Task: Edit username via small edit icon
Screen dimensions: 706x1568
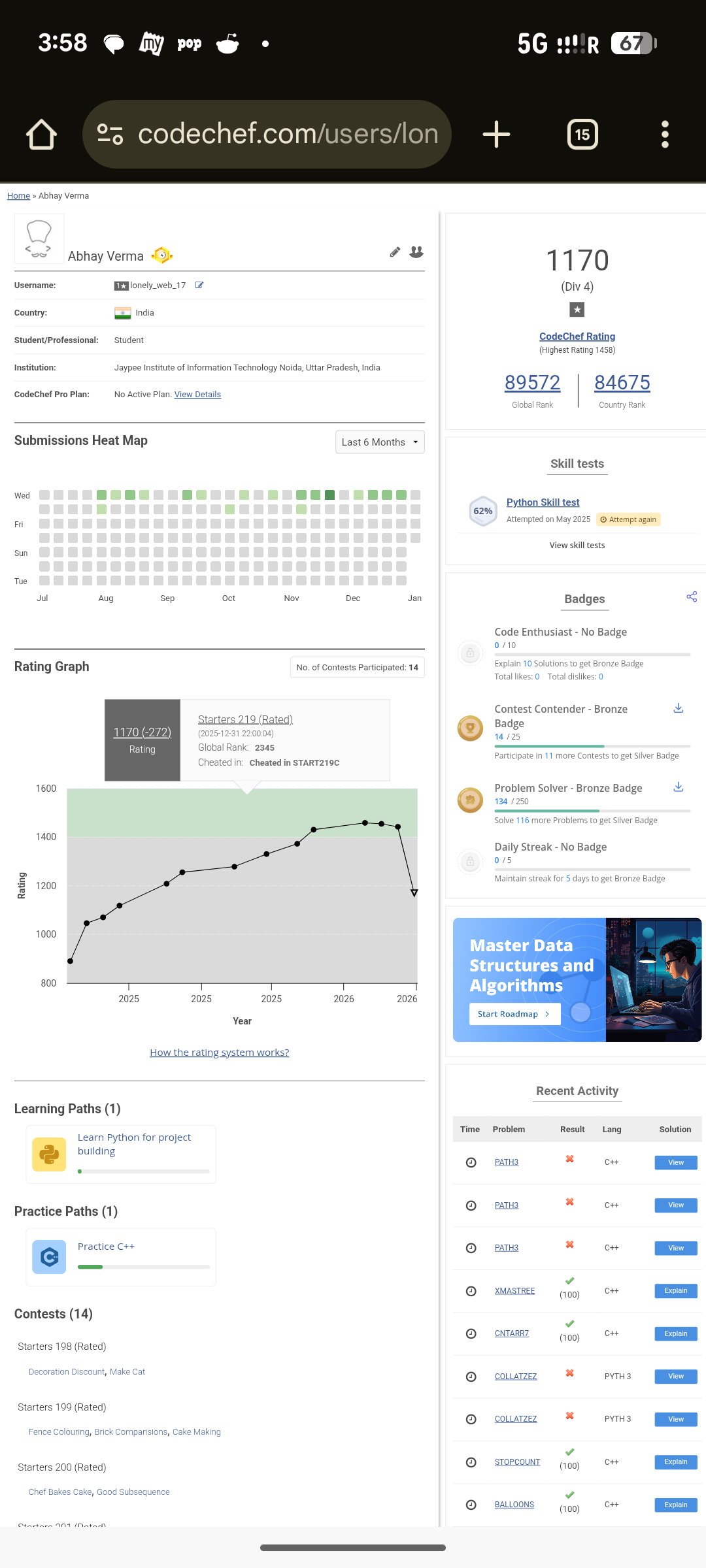Action: (x=199, y=285)
